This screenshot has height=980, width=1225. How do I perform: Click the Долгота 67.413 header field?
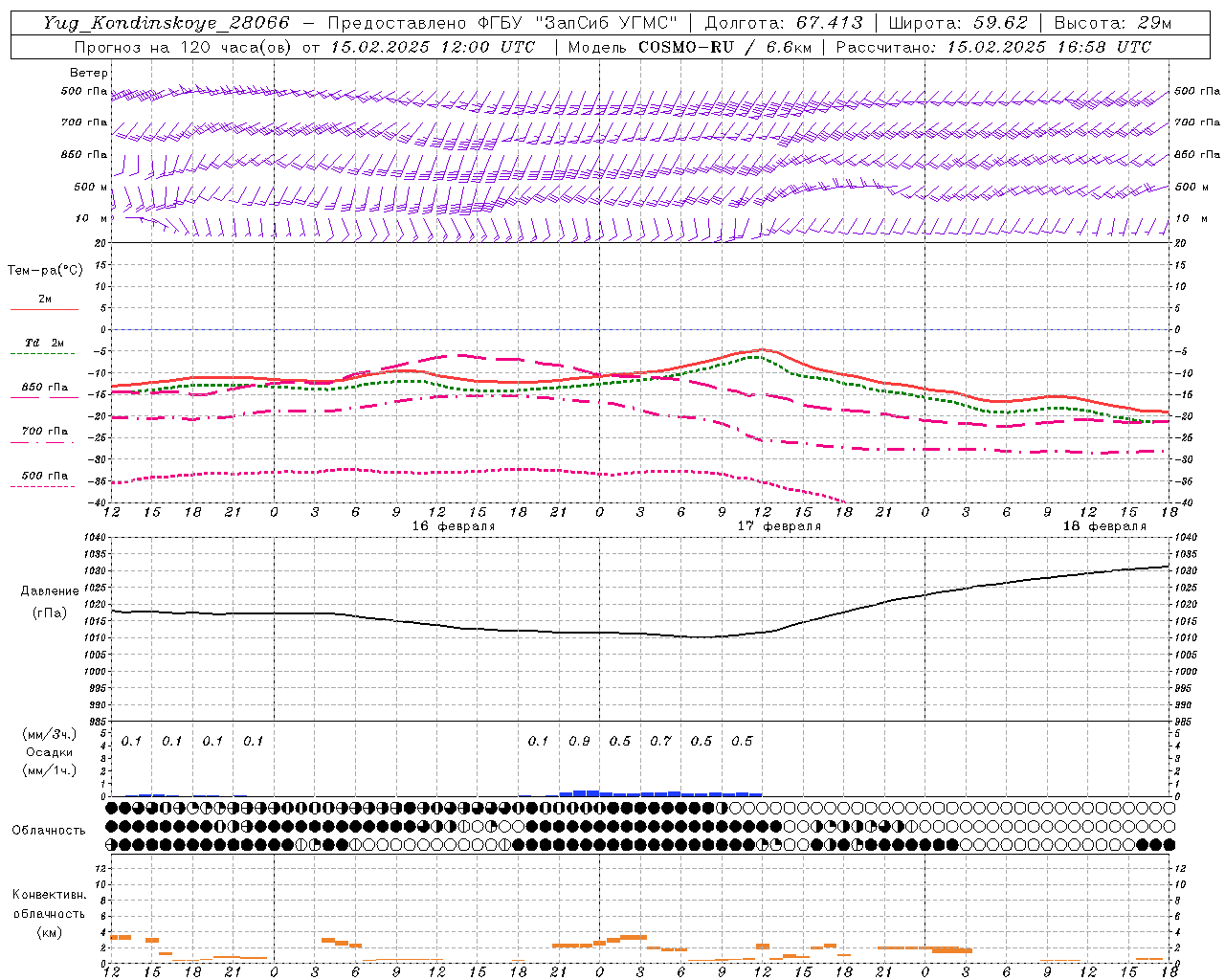pos(783,23)
